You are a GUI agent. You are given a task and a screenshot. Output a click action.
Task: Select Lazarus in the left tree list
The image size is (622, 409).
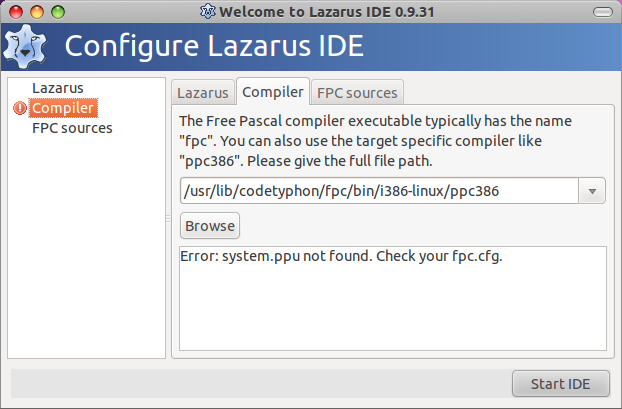point(58,88)
